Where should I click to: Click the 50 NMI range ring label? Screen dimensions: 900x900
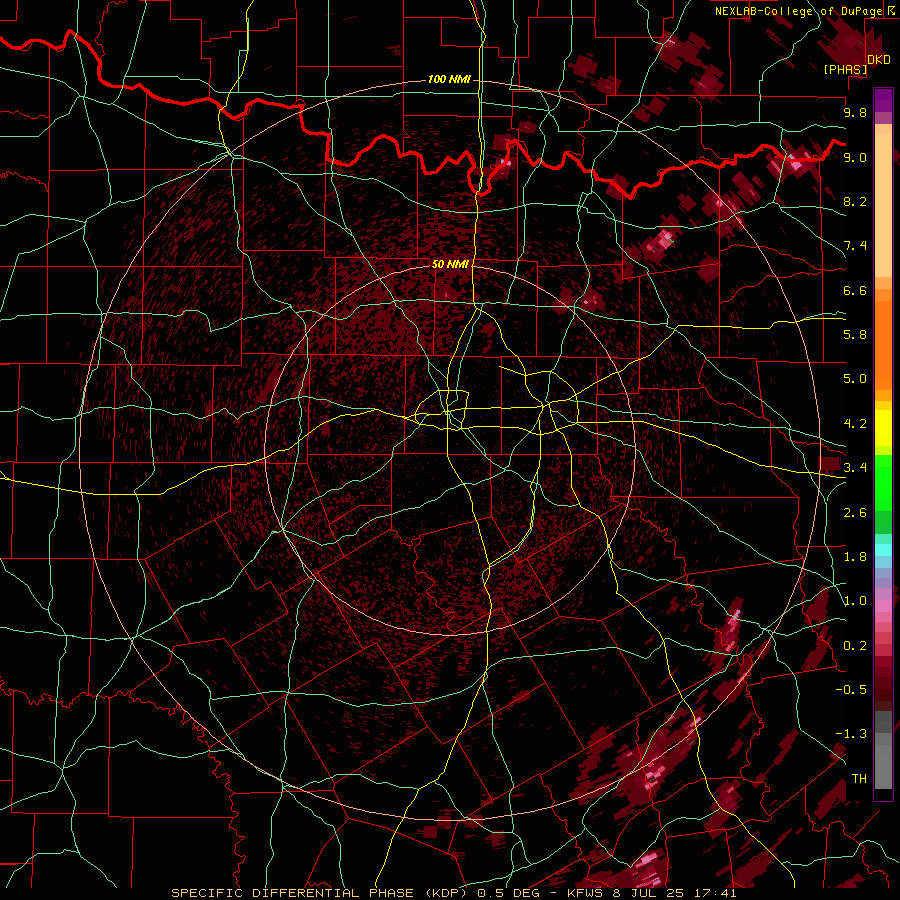tap(450, 264)
